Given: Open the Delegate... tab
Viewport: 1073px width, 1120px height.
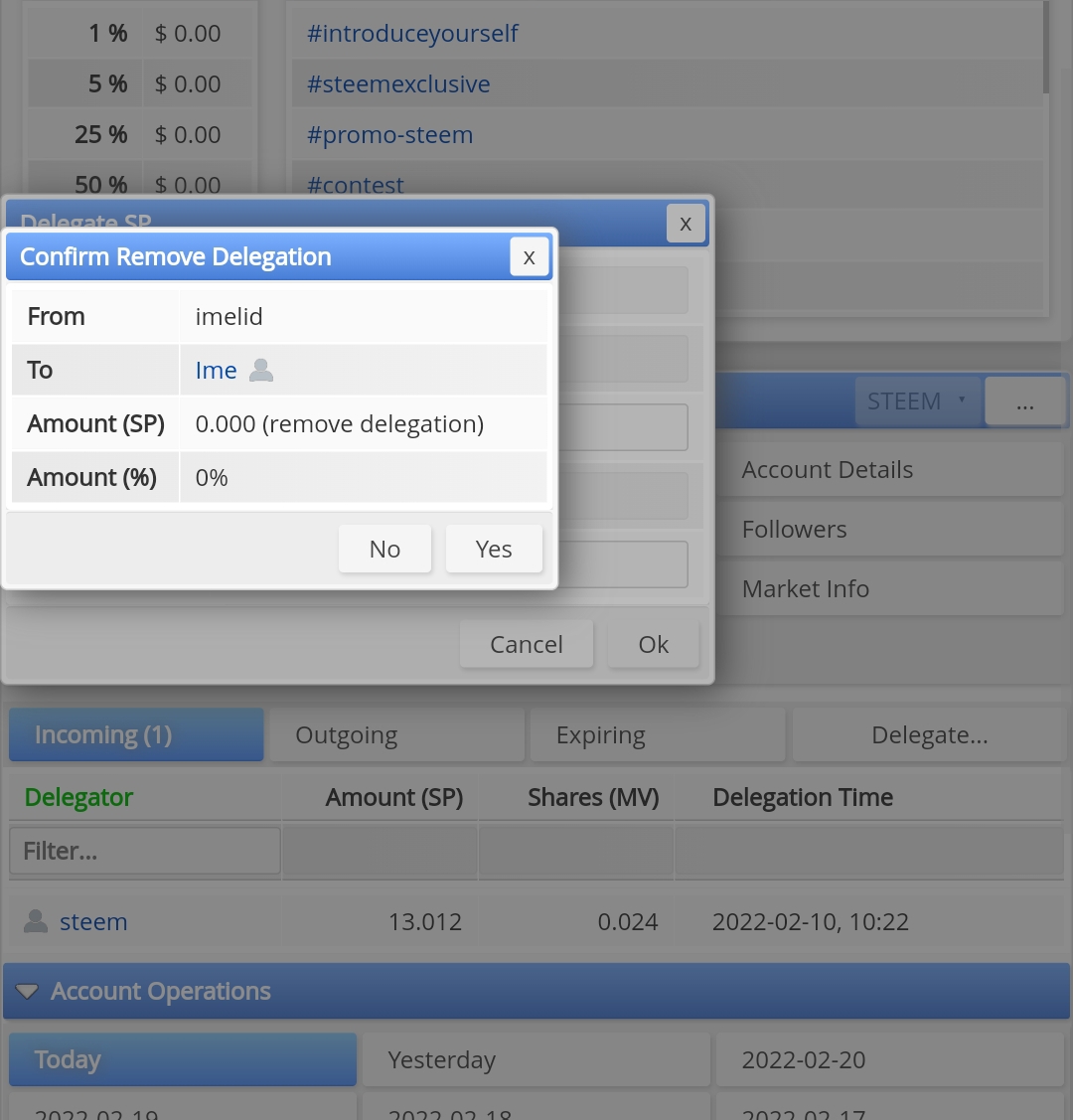Looking at the screenshot, I should point(929,734).
